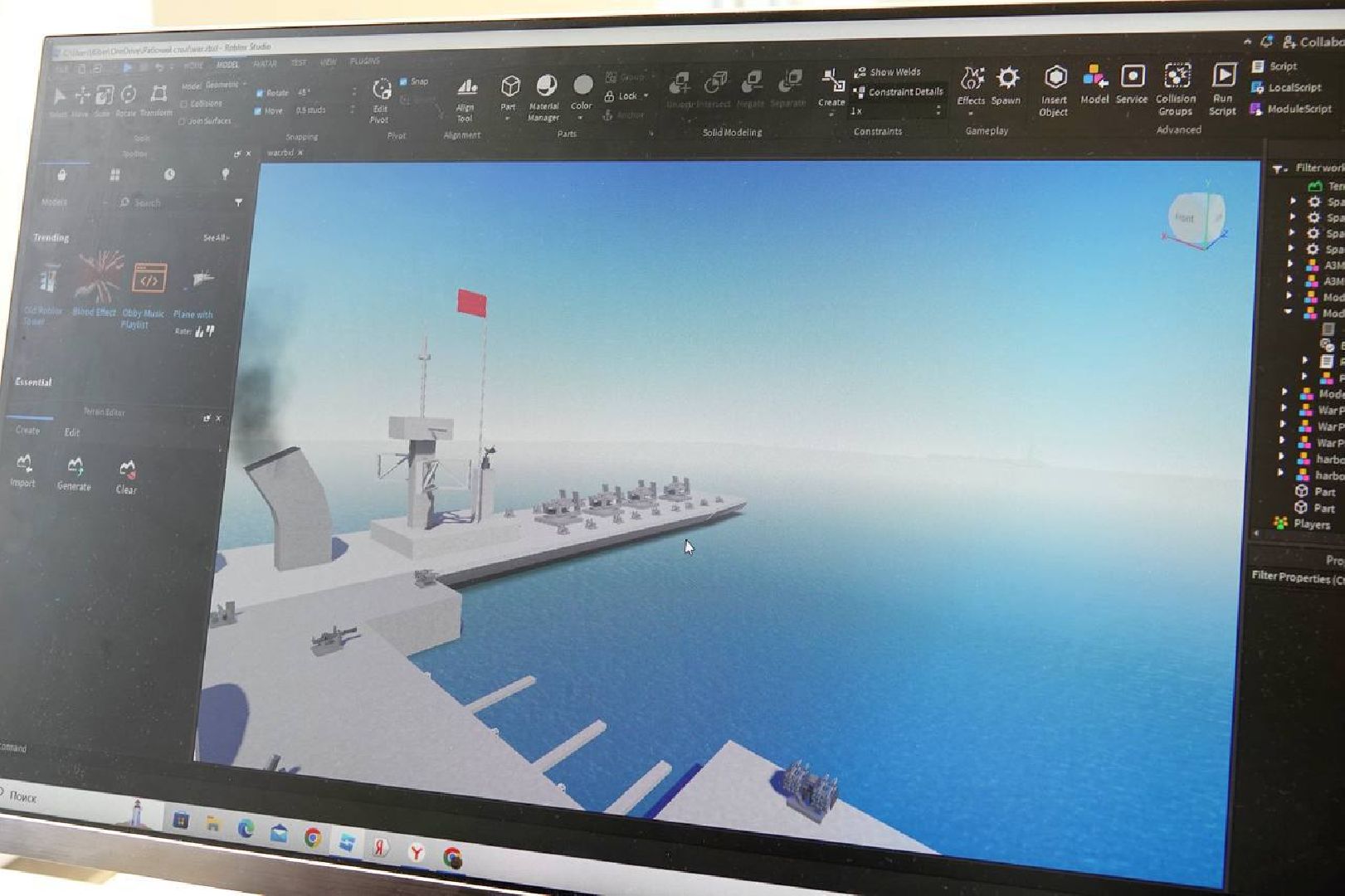Click the Show Welds button
This screenshot has width=1345, height=896.
click(888, 72)
